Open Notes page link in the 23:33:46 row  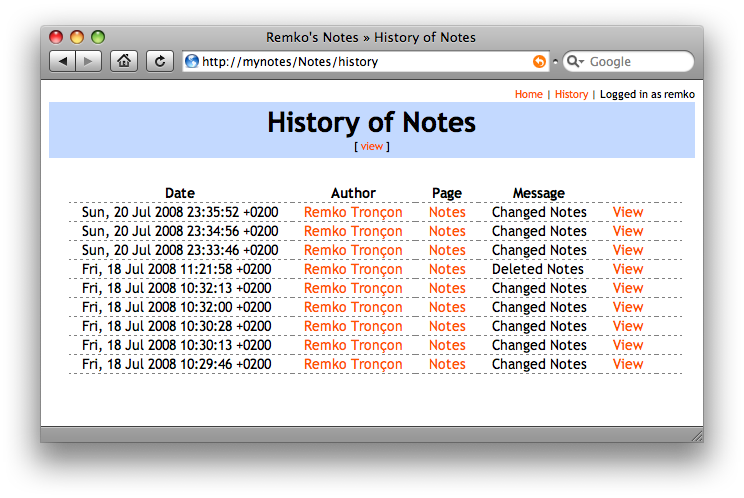pyautogui.click(x=447, y=250)
